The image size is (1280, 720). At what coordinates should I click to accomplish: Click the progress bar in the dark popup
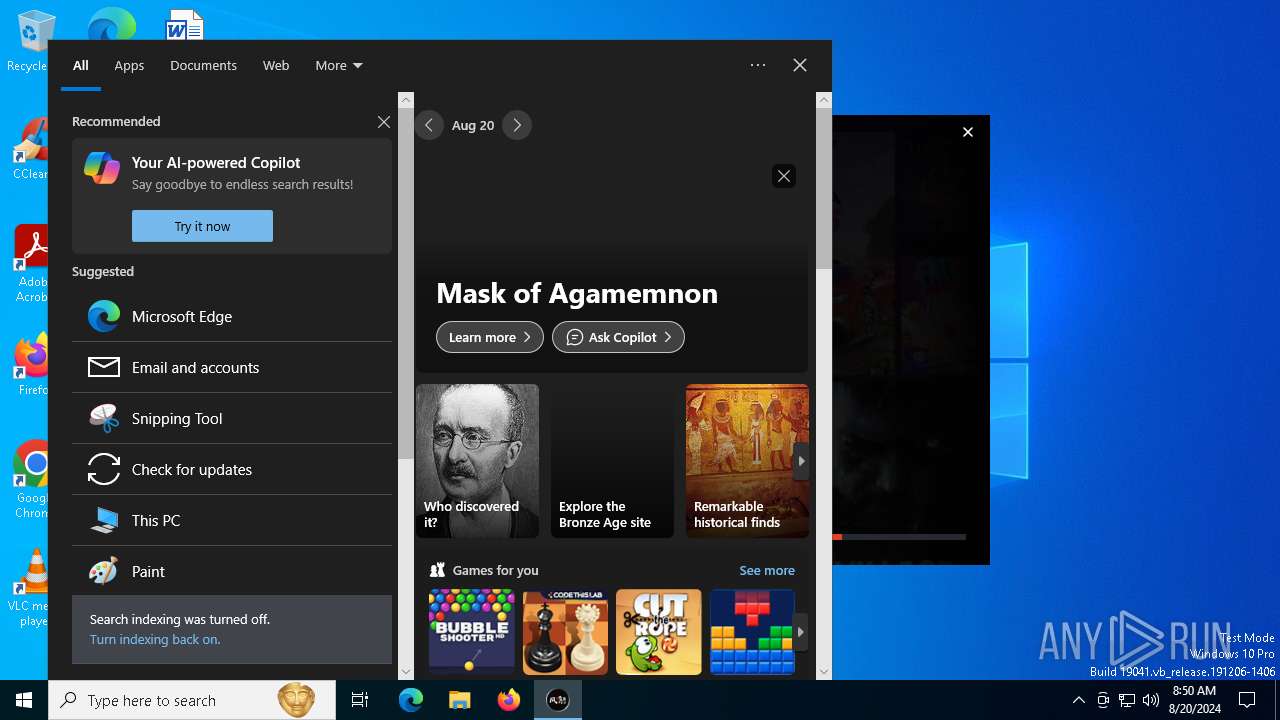coord(899,537)
